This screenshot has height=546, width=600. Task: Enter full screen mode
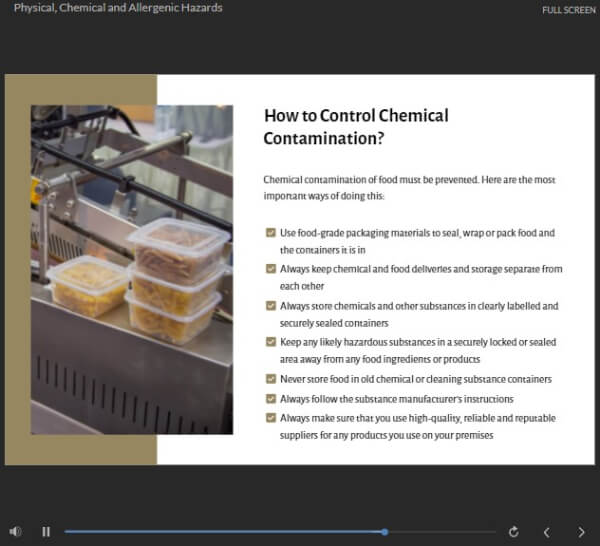(569, 10)
